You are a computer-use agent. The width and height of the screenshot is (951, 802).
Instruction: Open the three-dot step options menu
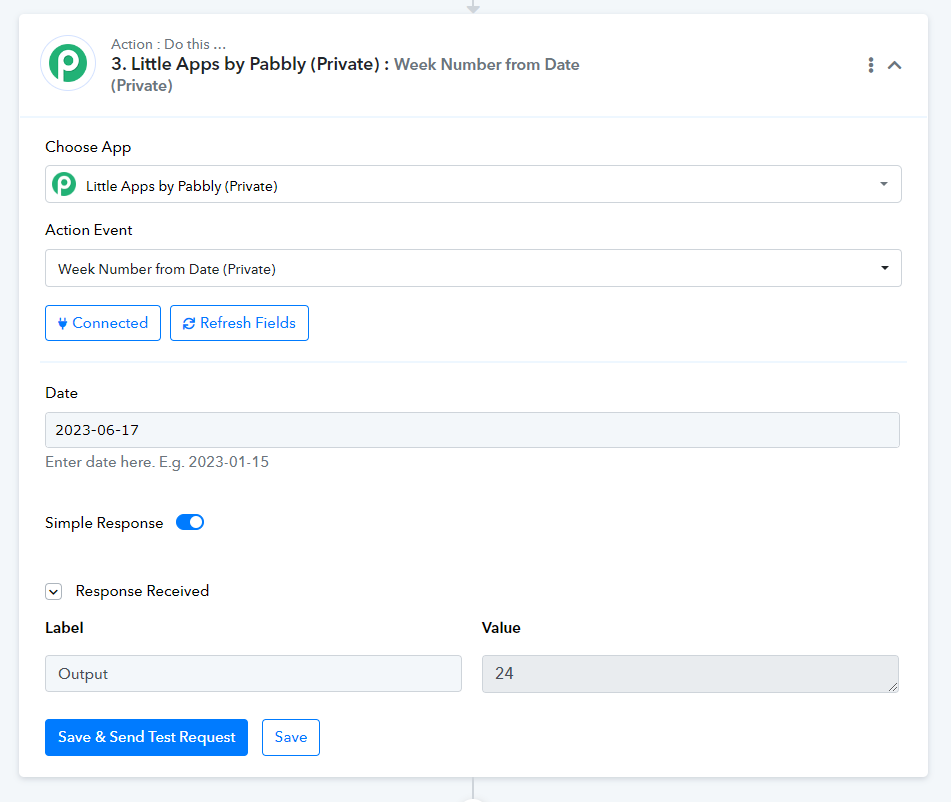[871, 65]
